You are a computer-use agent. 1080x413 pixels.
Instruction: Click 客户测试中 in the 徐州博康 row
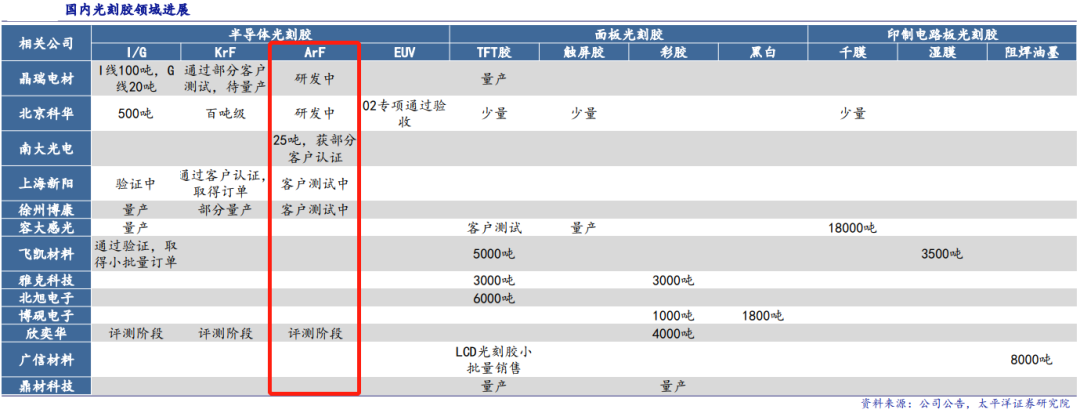point(315,210)
